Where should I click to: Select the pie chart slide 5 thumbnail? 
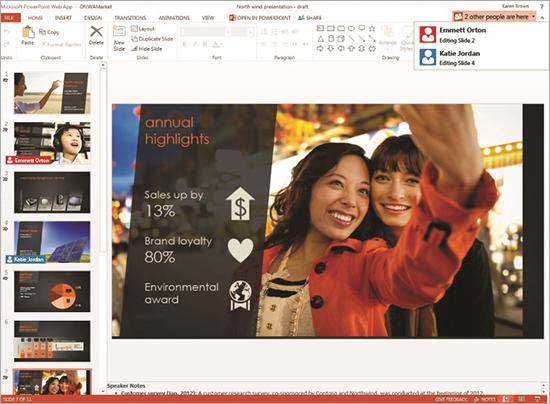[52, 291]
